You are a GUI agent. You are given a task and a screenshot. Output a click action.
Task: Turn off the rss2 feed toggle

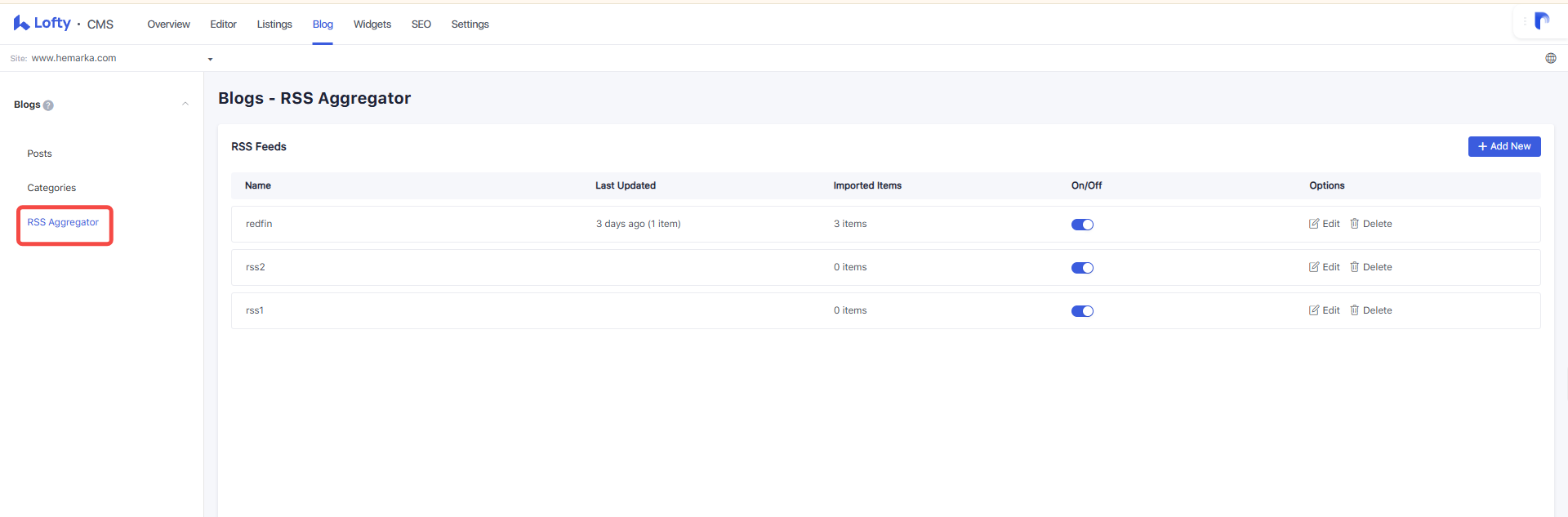(x=1082, y=268)
